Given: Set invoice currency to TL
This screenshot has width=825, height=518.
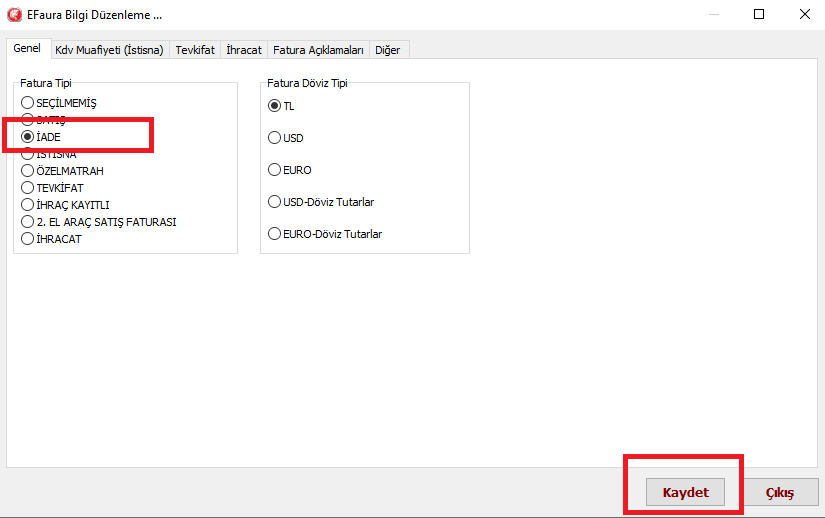Looking at the screenshot, I should pos(275,106).
